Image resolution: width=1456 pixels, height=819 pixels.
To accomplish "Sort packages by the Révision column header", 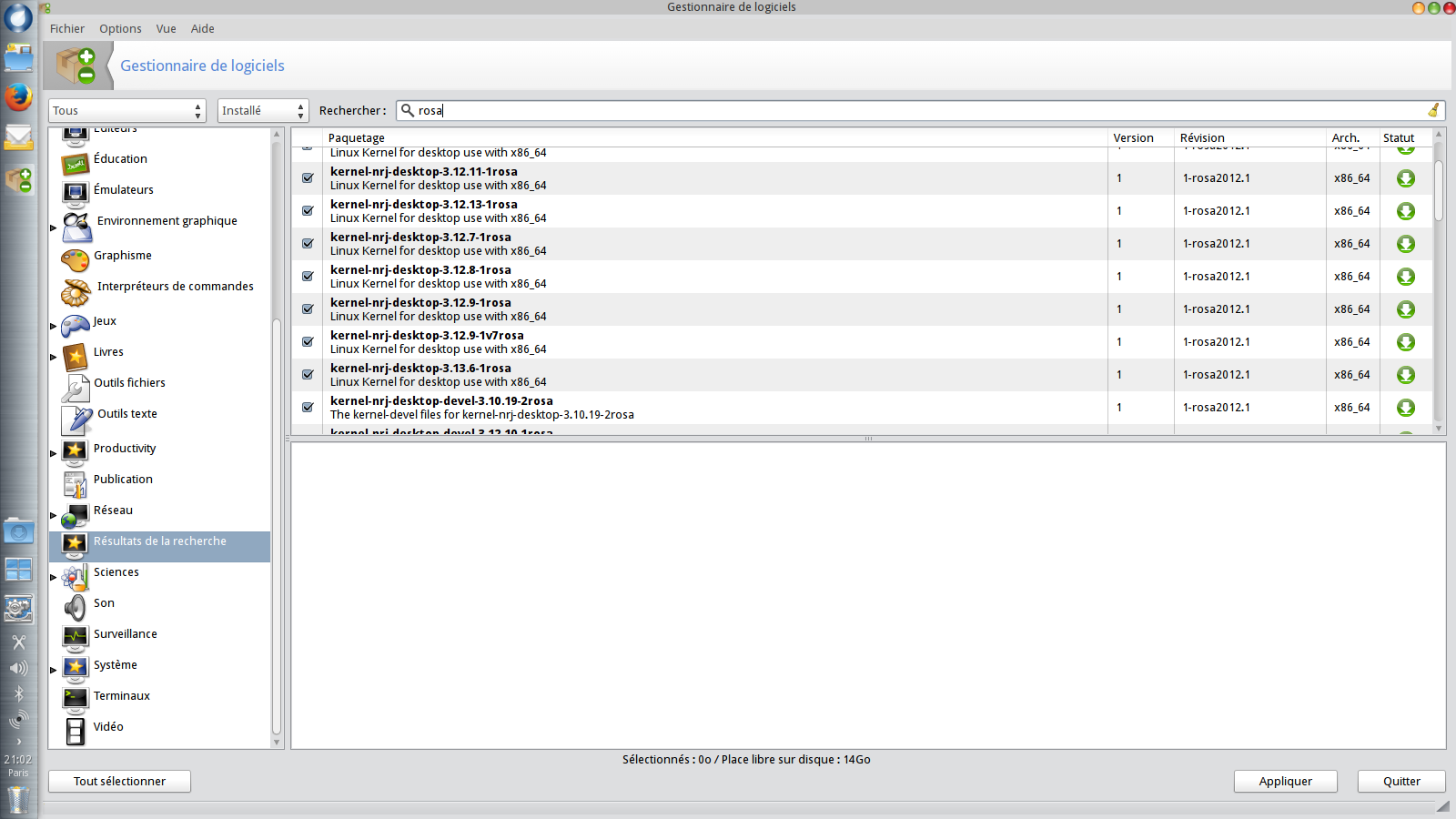I will pyautogui.click(x=1250, y=138).
